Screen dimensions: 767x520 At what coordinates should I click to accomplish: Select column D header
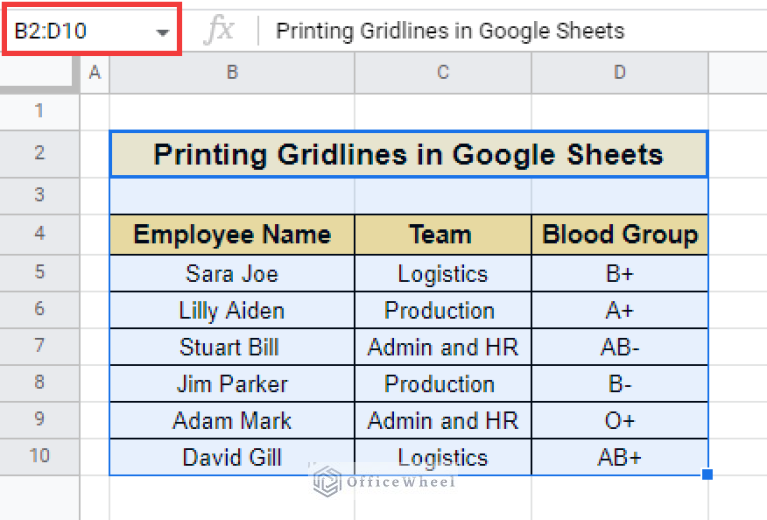tap(619, 73)
